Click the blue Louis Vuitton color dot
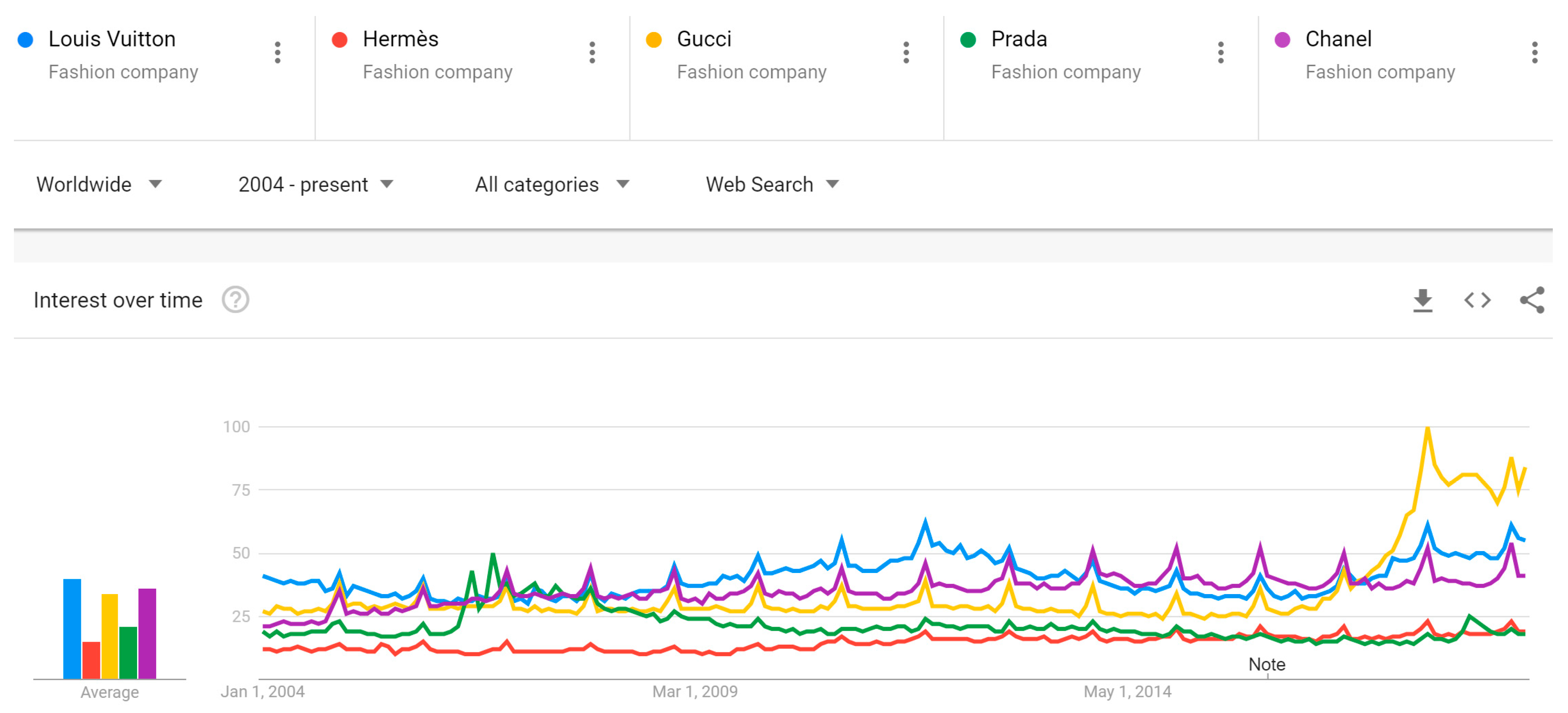 (26, 40)
